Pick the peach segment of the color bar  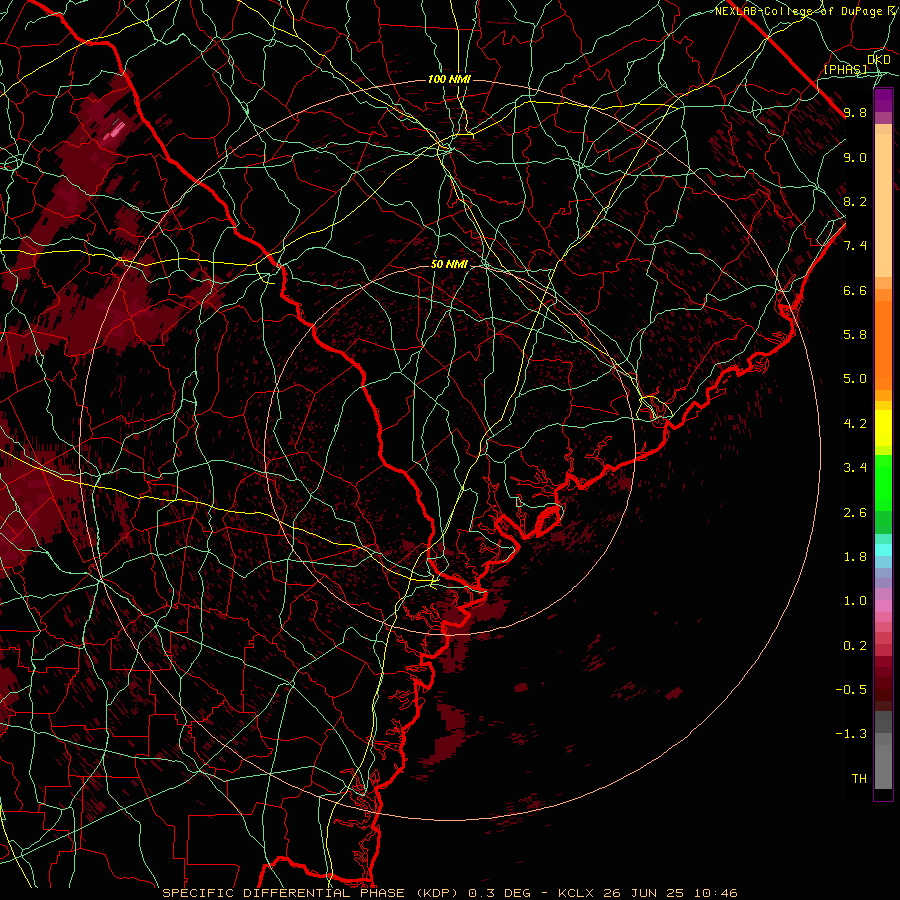(883, 205)
